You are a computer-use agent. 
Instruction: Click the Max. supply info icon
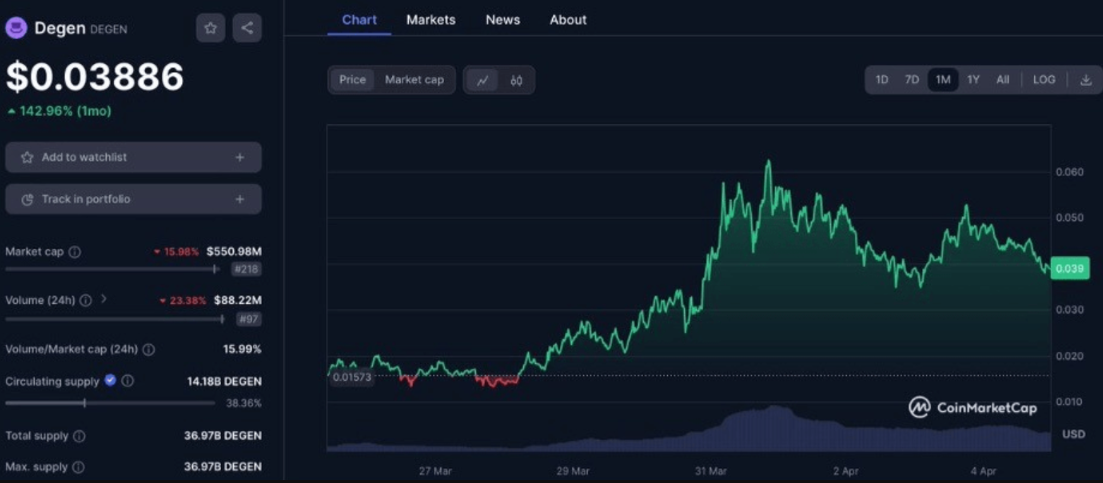click(79, 467)
